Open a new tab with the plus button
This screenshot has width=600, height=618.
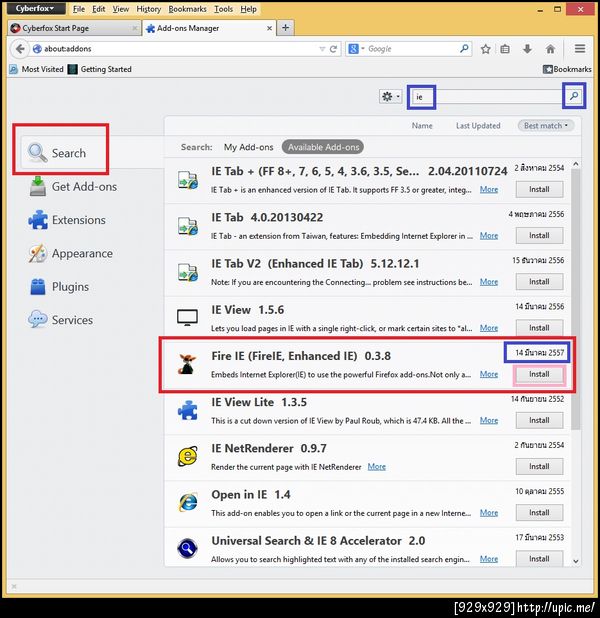[285, 28]
